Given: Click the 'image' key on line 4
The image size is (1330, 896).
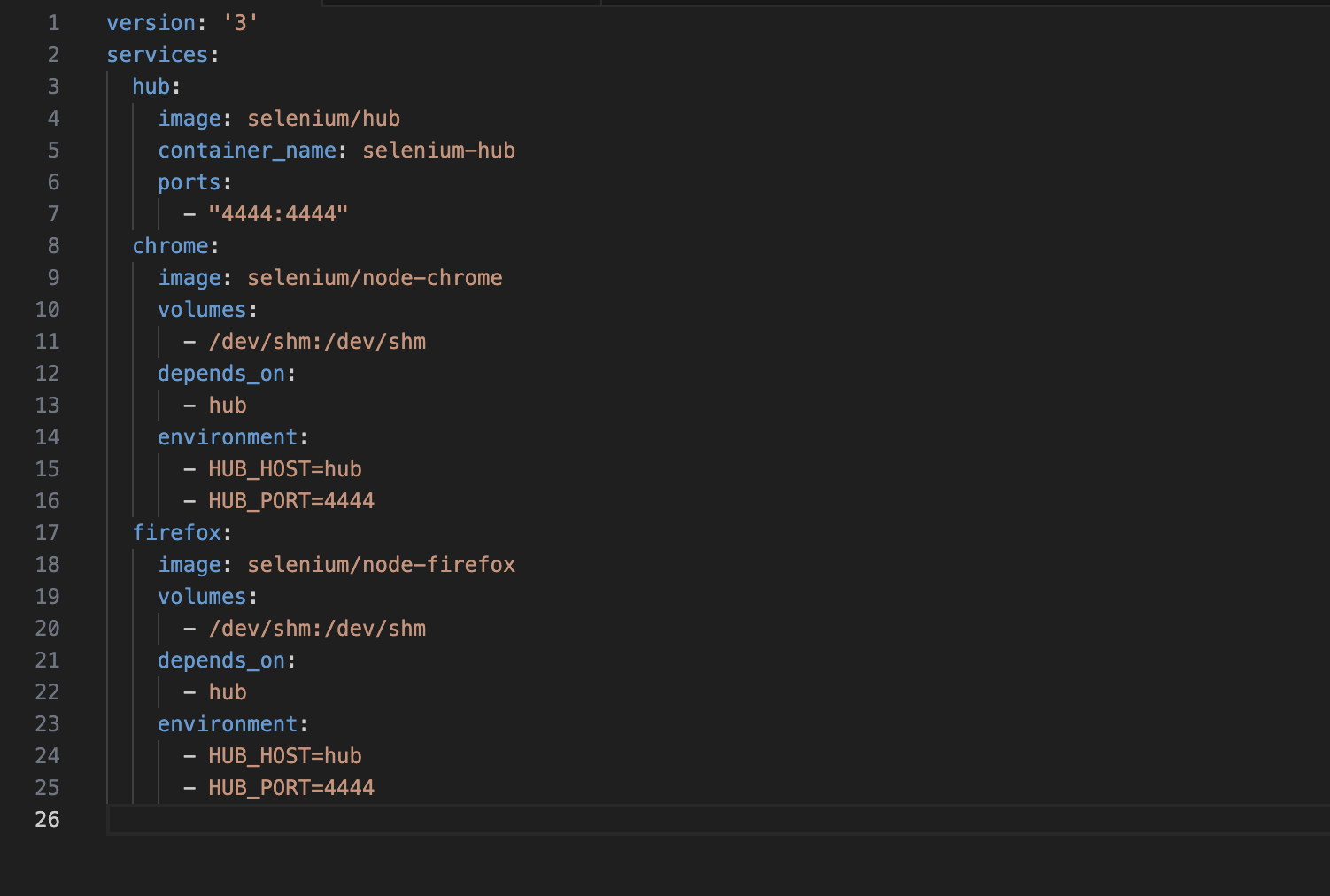Looking at the screenshot, I should (189, 119).
